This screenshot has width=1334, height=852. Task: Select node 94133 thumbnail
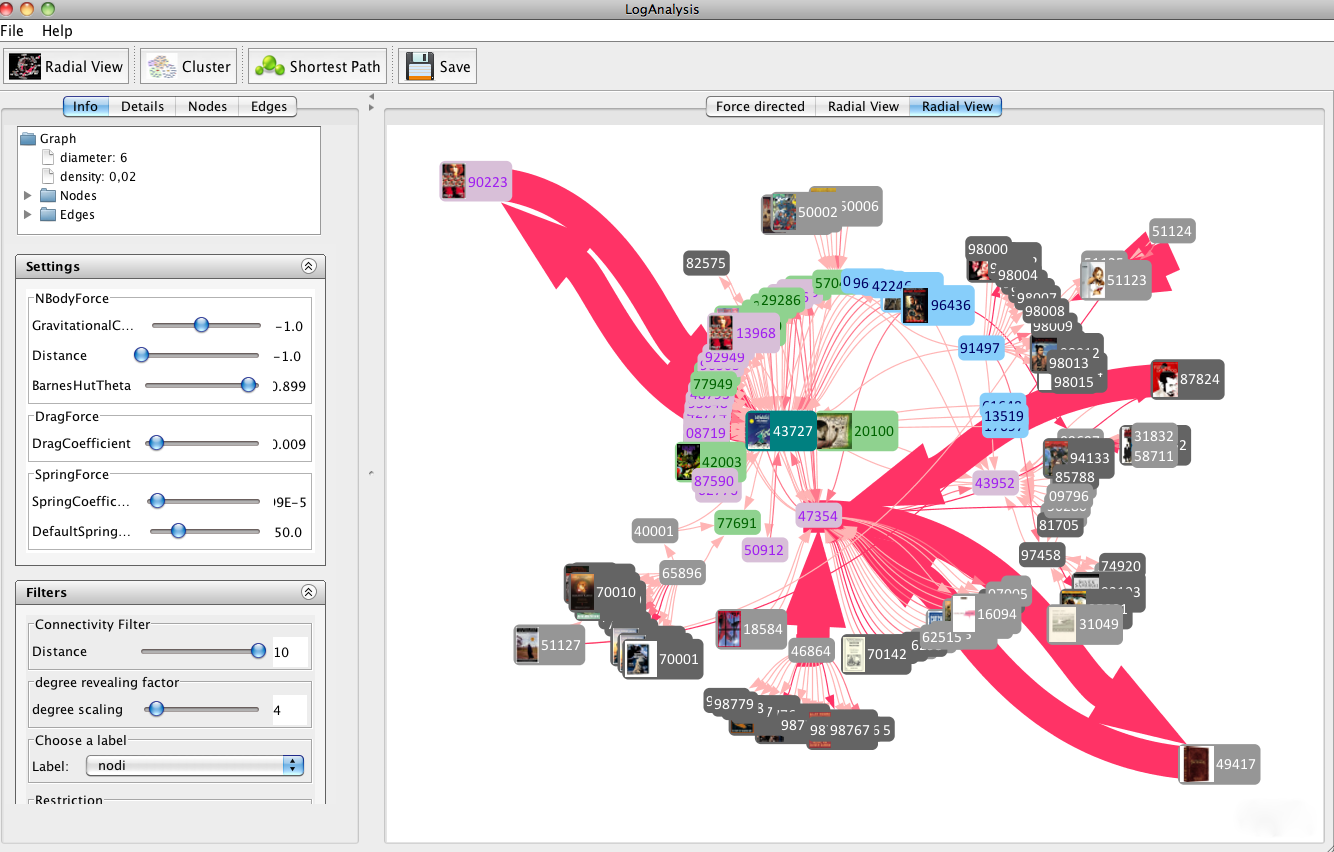coord(1056,458)
